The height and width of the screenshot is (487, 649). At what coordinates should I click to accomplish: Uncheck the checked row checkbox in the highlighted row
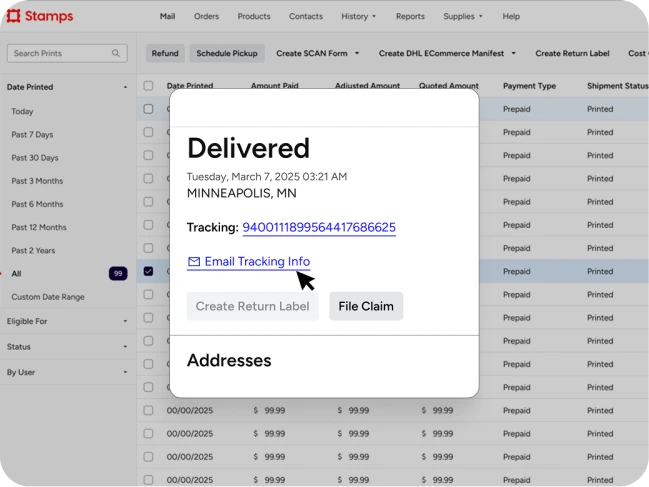[148, 271]
